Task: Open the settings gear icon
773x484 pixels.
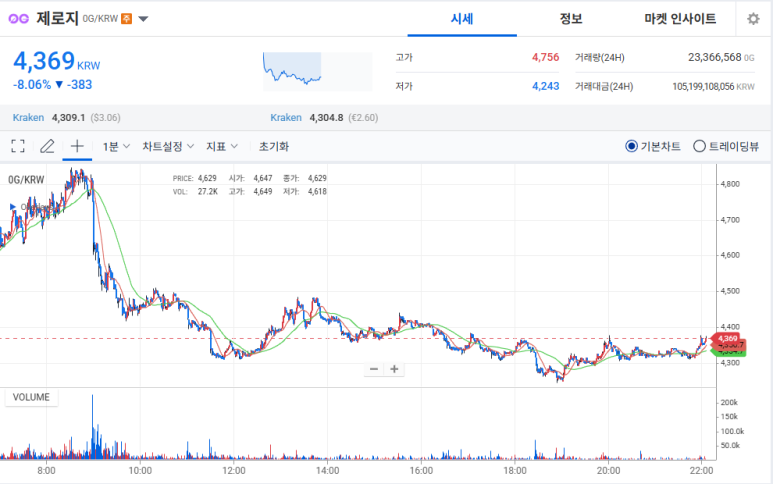Action: [753, 19]
